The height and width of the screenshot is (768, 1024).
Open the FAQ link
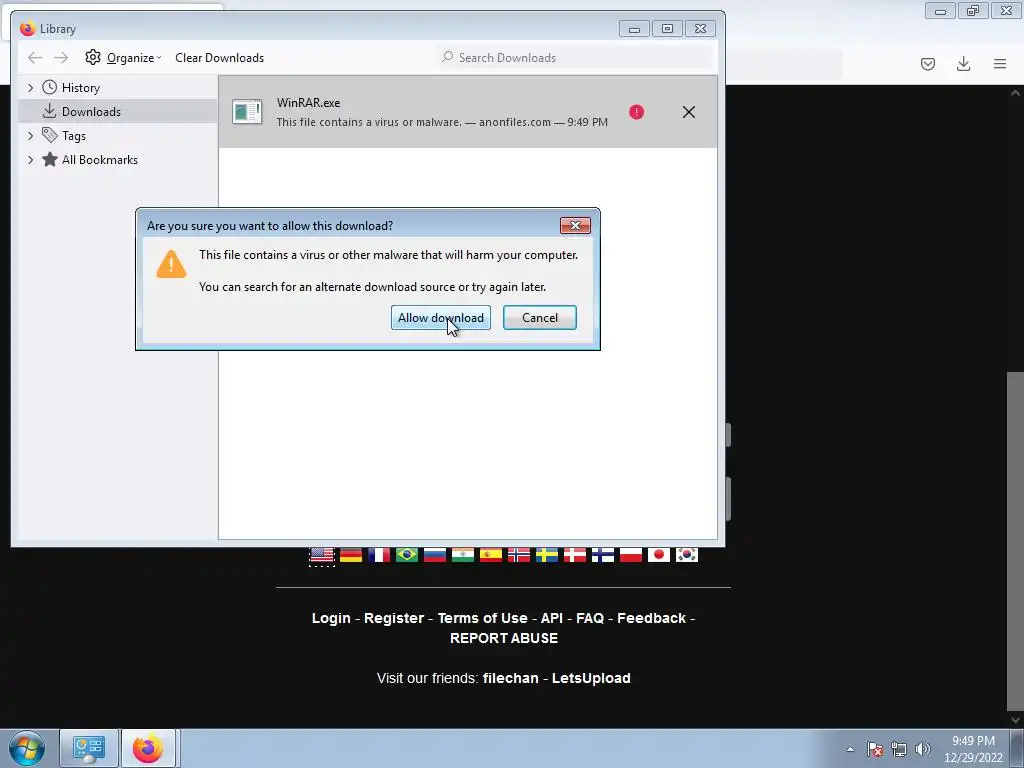(590, 618)
